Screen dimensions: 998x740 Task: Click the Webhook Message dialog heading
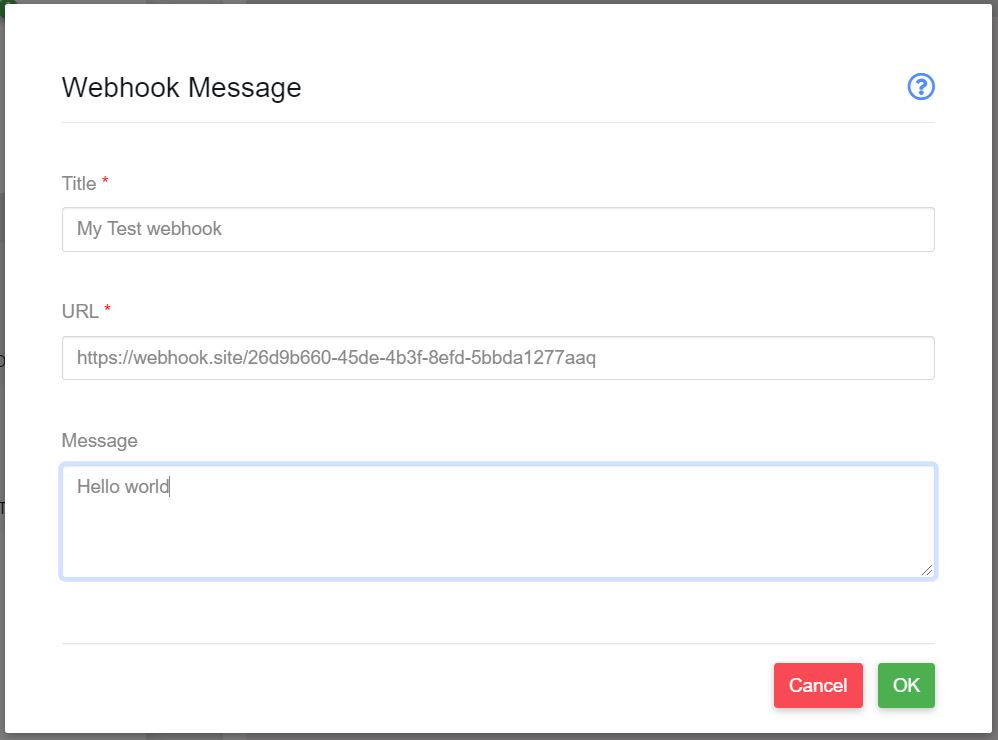pyautogui.click(x=181, y=88)
